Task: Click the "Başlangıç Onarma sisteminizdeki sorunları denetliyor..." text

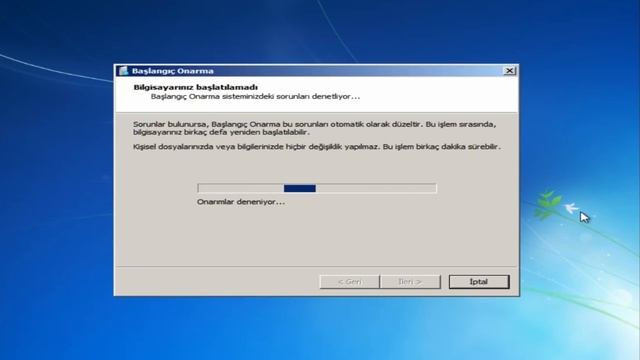Action: [256, 97]
